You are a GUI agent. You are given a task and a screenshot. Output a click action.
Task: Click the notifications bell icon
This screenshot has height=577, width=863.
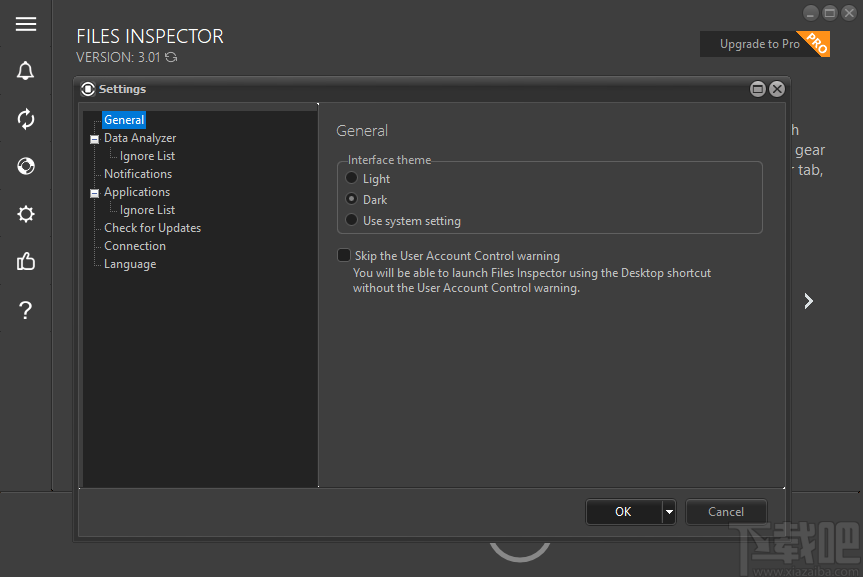point(25,71)
